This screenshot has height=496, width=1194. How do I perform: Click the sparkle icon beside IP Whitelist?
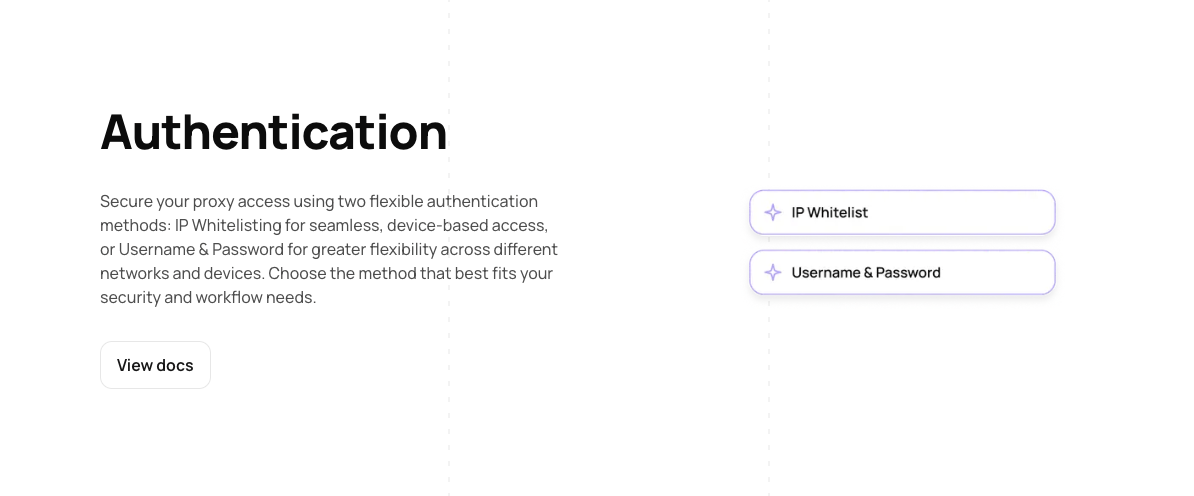point(772,213)
